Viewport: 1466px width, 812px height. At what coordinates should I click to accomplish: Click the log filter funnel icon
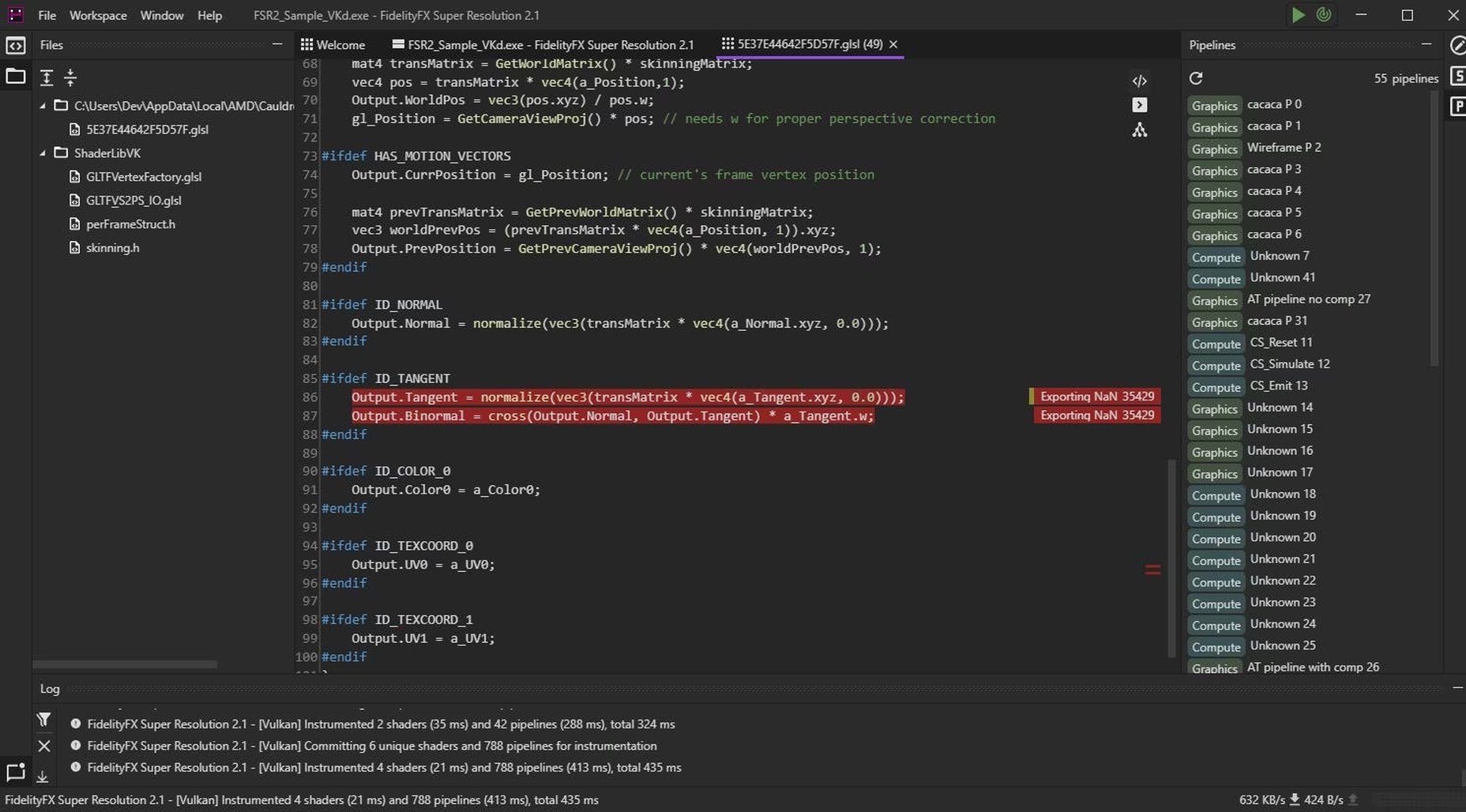44,720
